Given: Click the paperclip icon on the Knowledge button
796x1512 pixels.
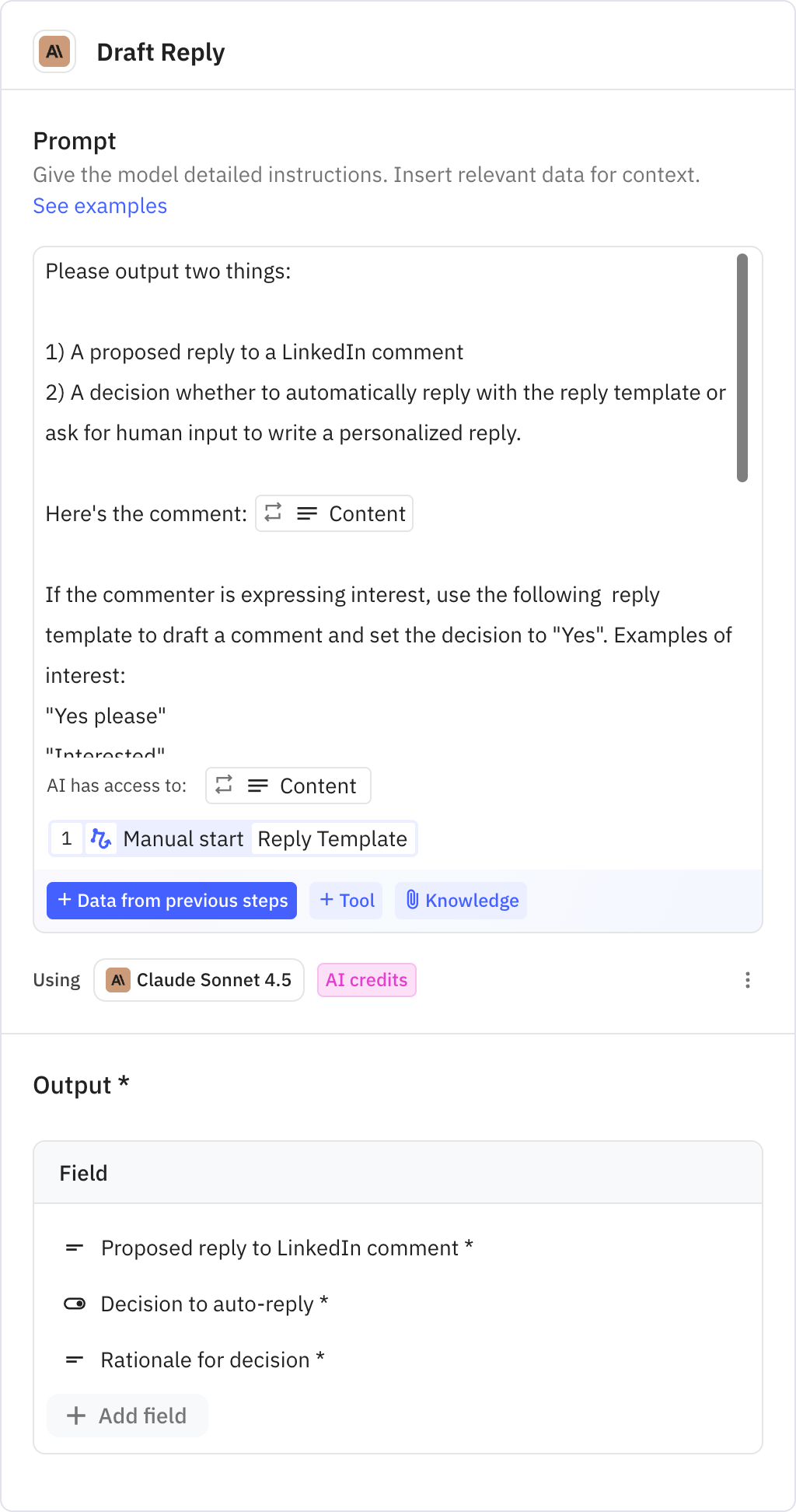Looking at the screenshot, I should click(x=413, y=900).
